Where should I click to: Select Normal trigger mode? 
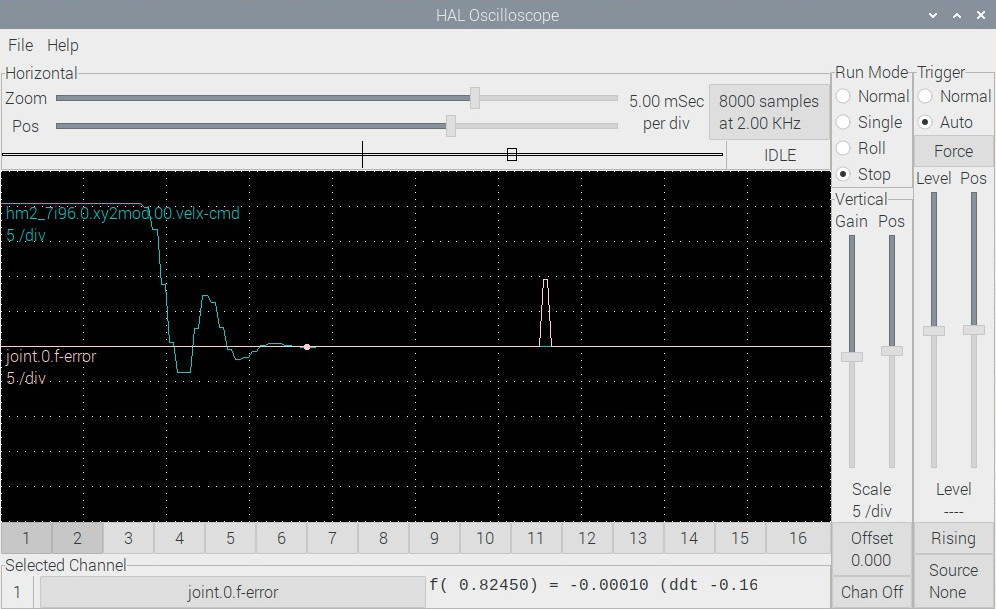click(x=954, y=96)
